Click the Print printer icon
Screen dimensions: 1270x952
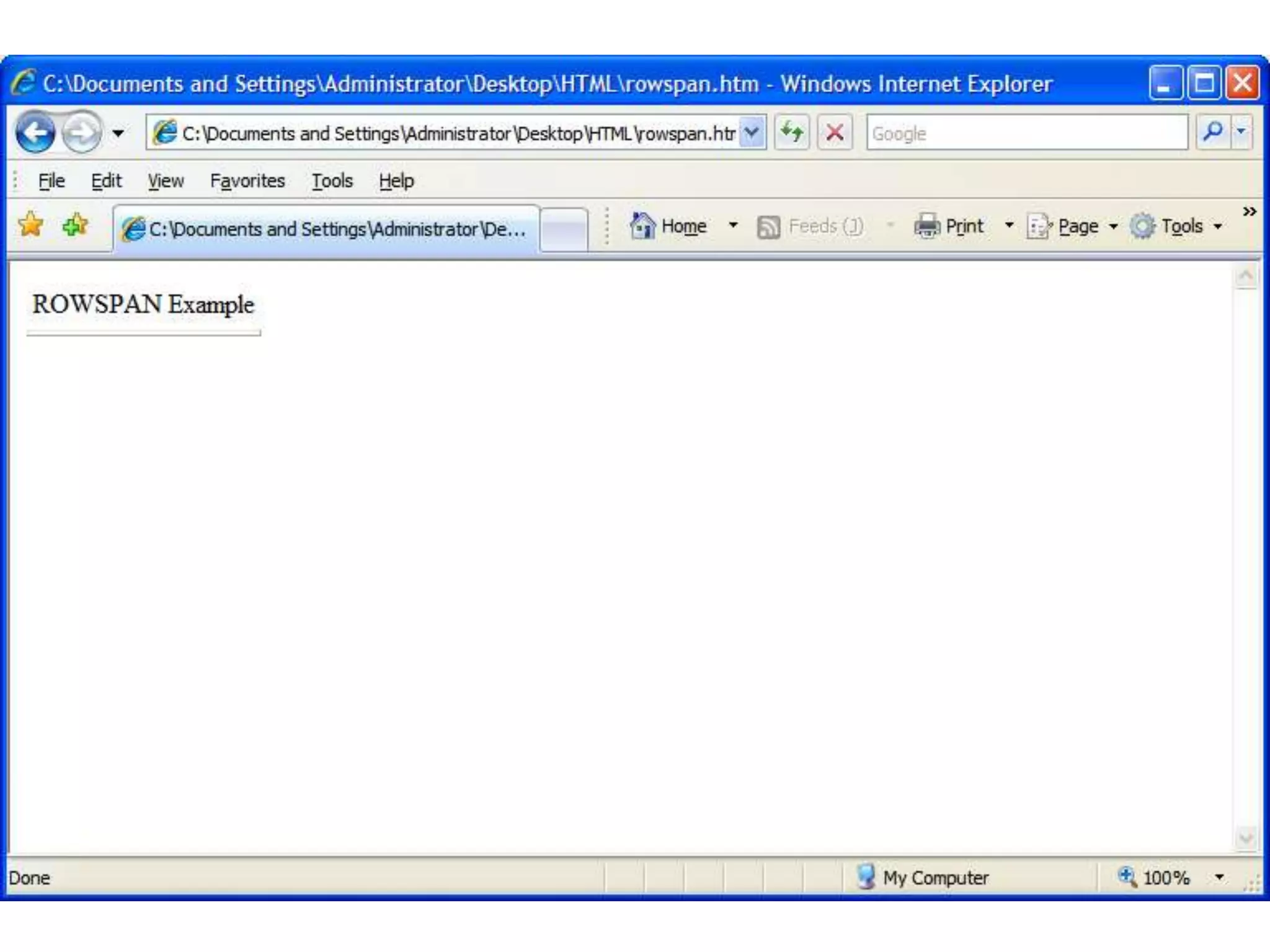927,226
